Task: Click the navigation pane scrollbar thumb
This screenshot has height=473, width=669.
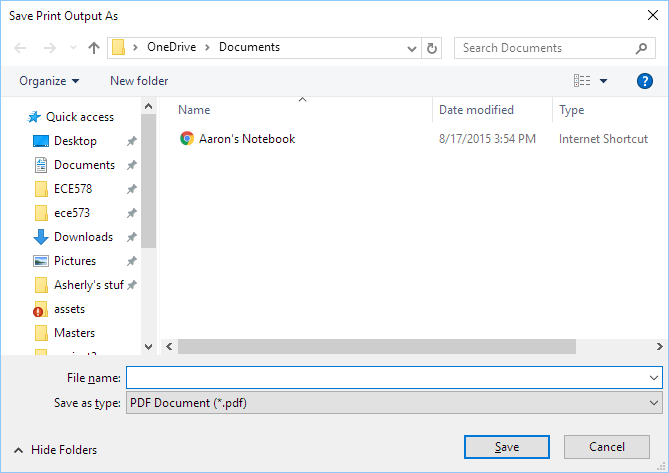Action: [148, 181]
